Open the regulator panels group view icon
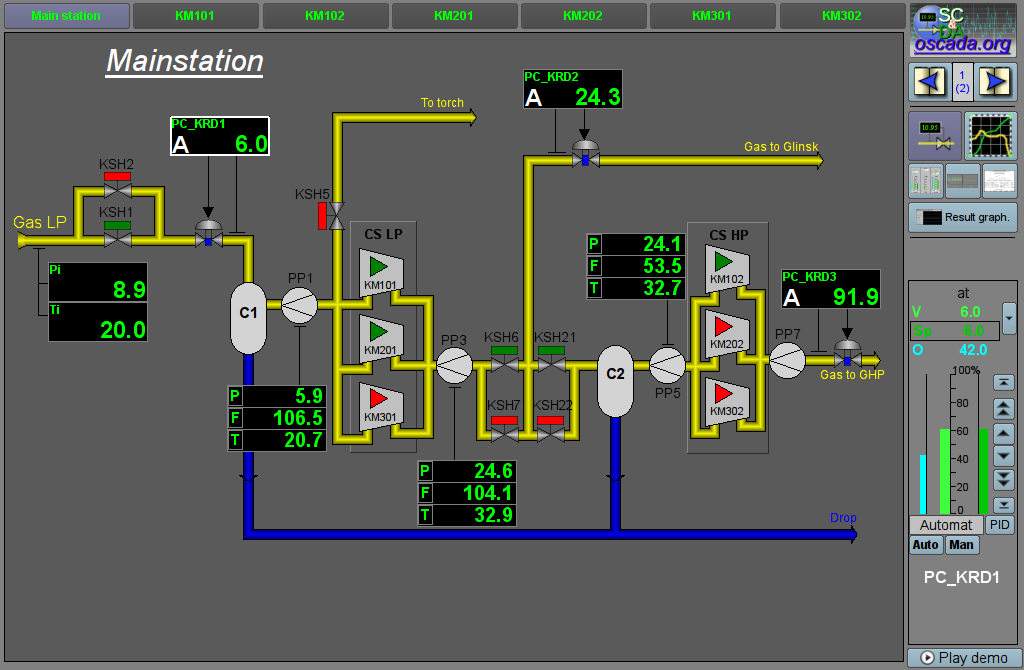This screenshot has height=670, width=1024. (926, 181)
